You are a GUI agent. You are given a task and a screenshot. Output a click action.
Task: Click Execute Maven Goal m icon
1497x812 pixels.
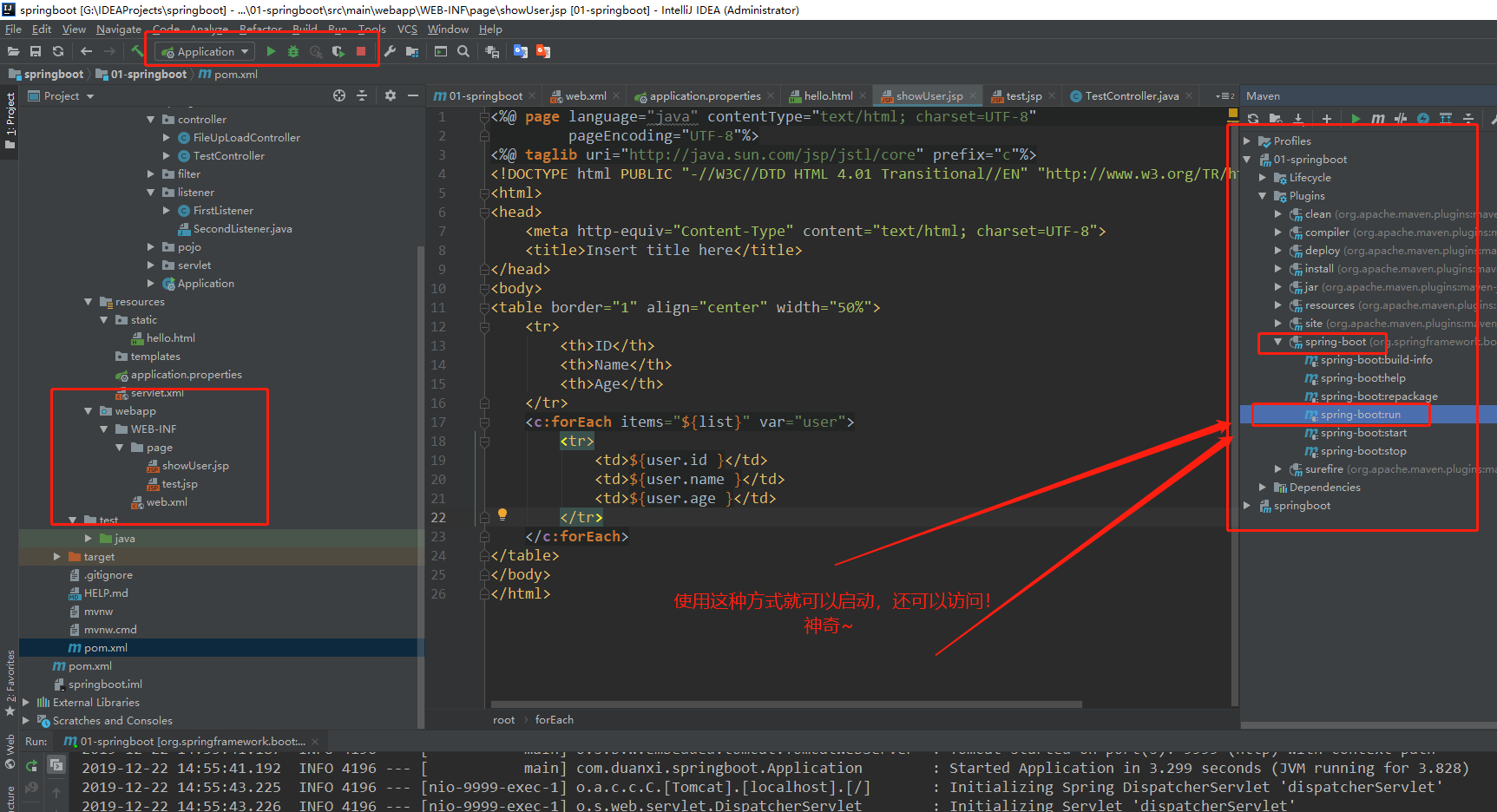point(1378,119)
